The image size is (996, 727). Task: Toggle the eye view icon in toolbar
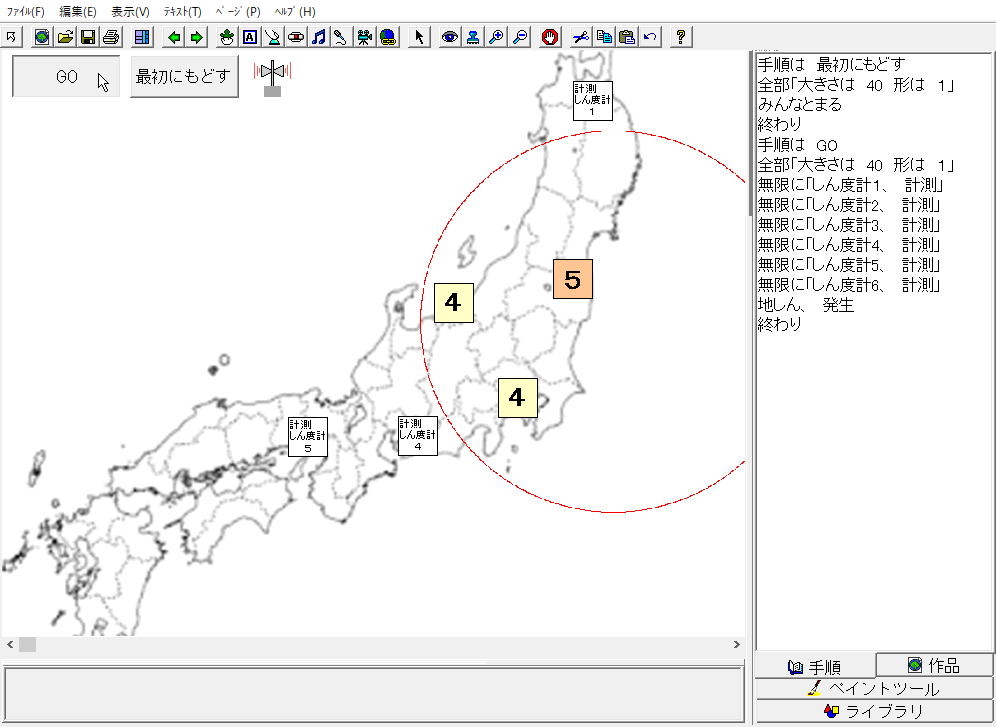450,37
